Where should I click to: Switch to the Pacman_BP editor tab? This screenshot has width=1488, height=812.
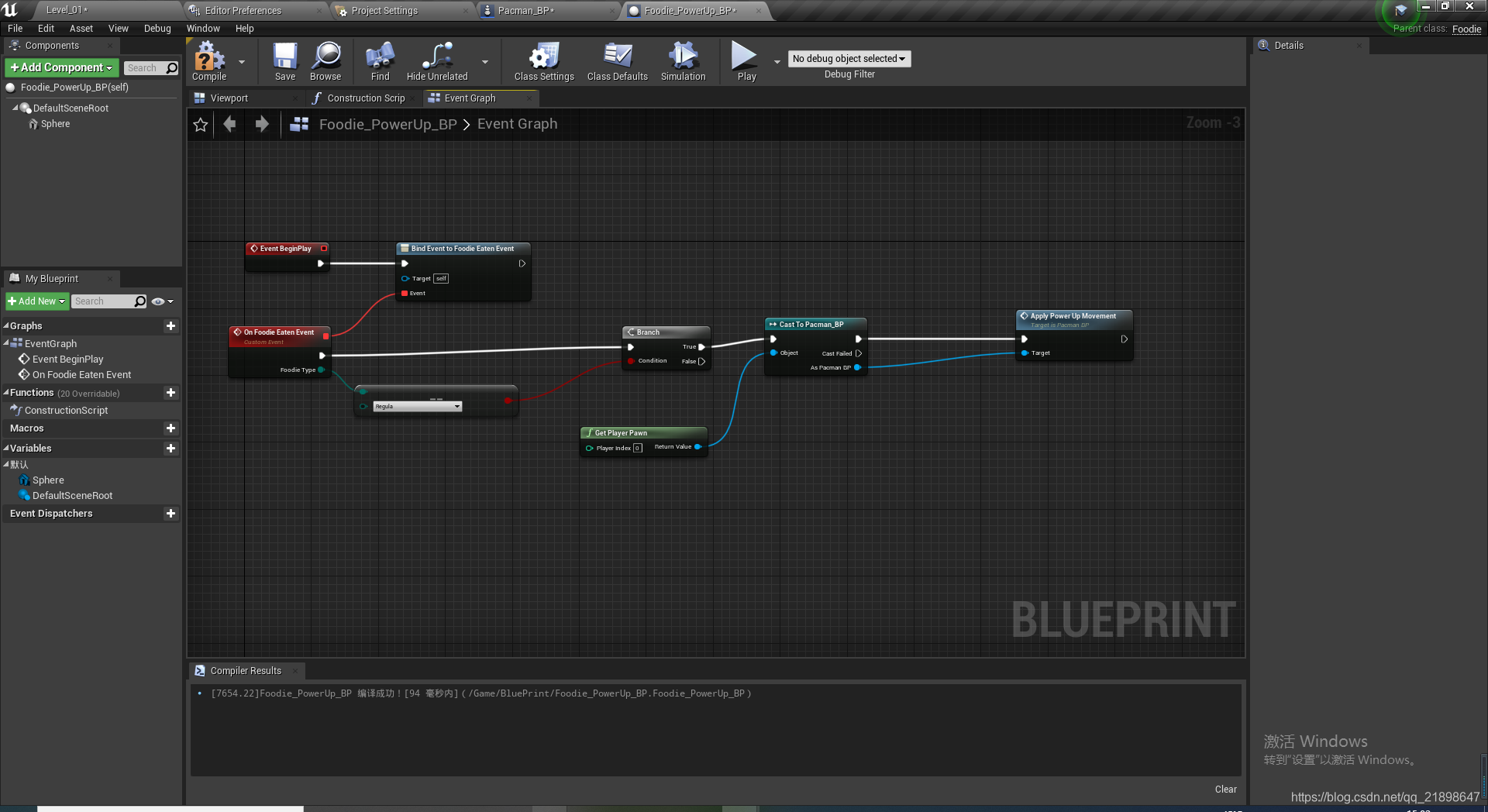(526, 11)
